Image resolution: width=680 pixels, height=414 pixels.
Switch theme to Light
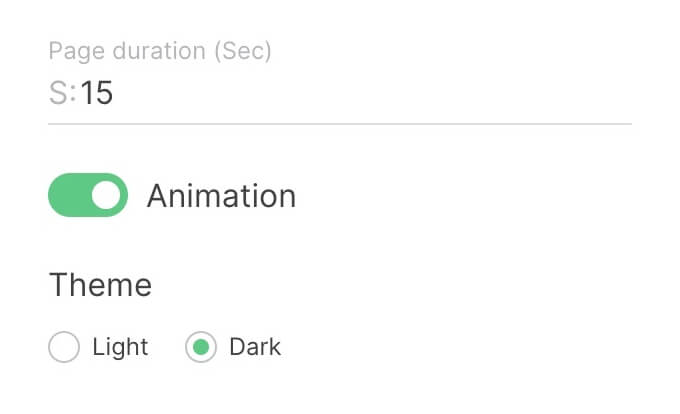pos(64,348)
